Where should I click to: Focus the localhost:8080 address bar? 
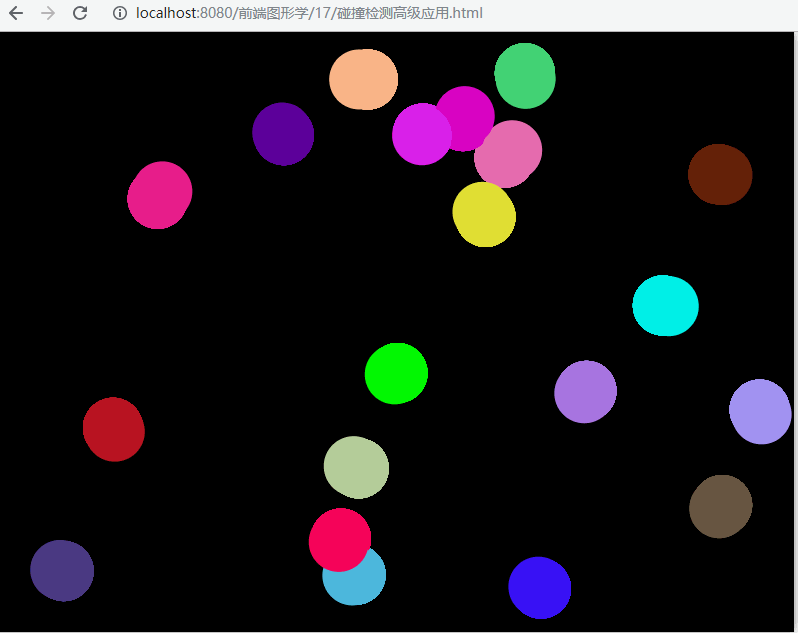coord(309,13)
